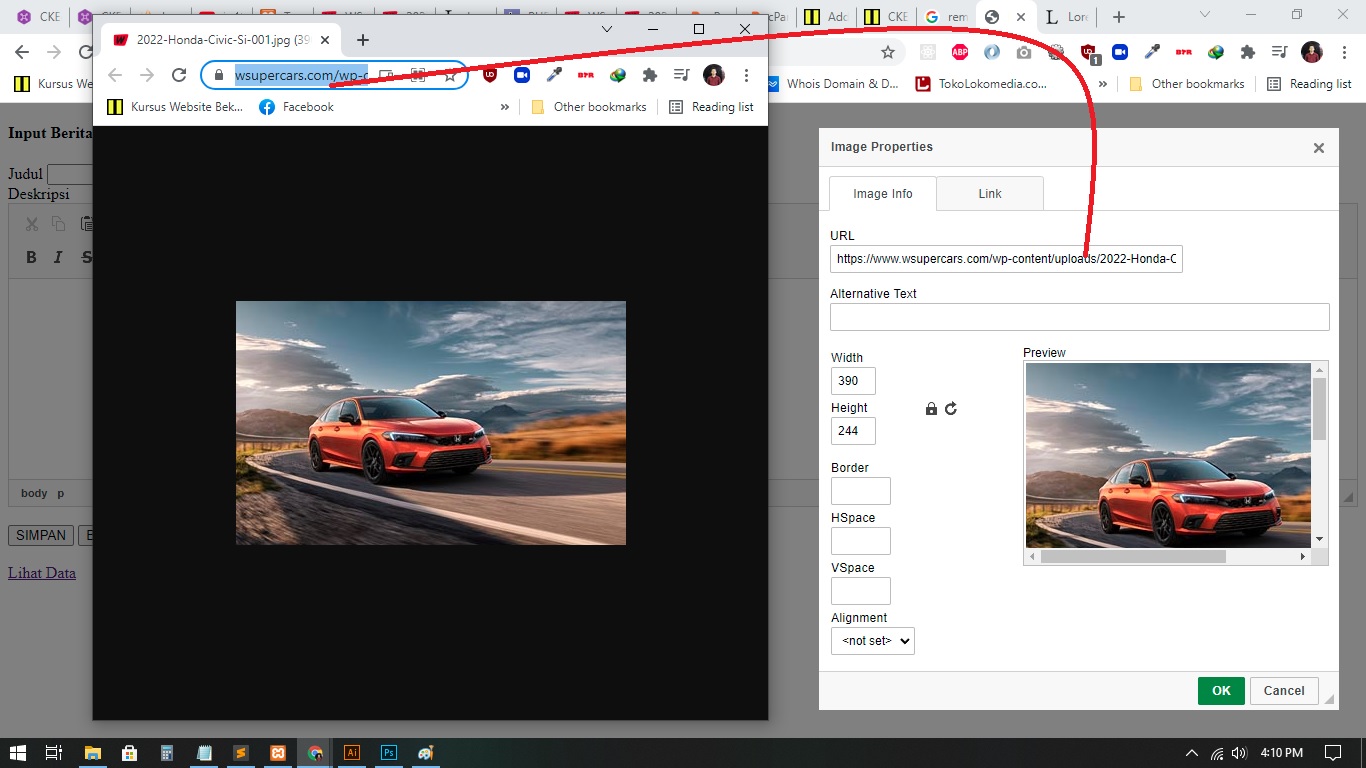Screen dimensions: 1366x768
Task: Click the reset size icon beside Height
Action: (951, 409)
